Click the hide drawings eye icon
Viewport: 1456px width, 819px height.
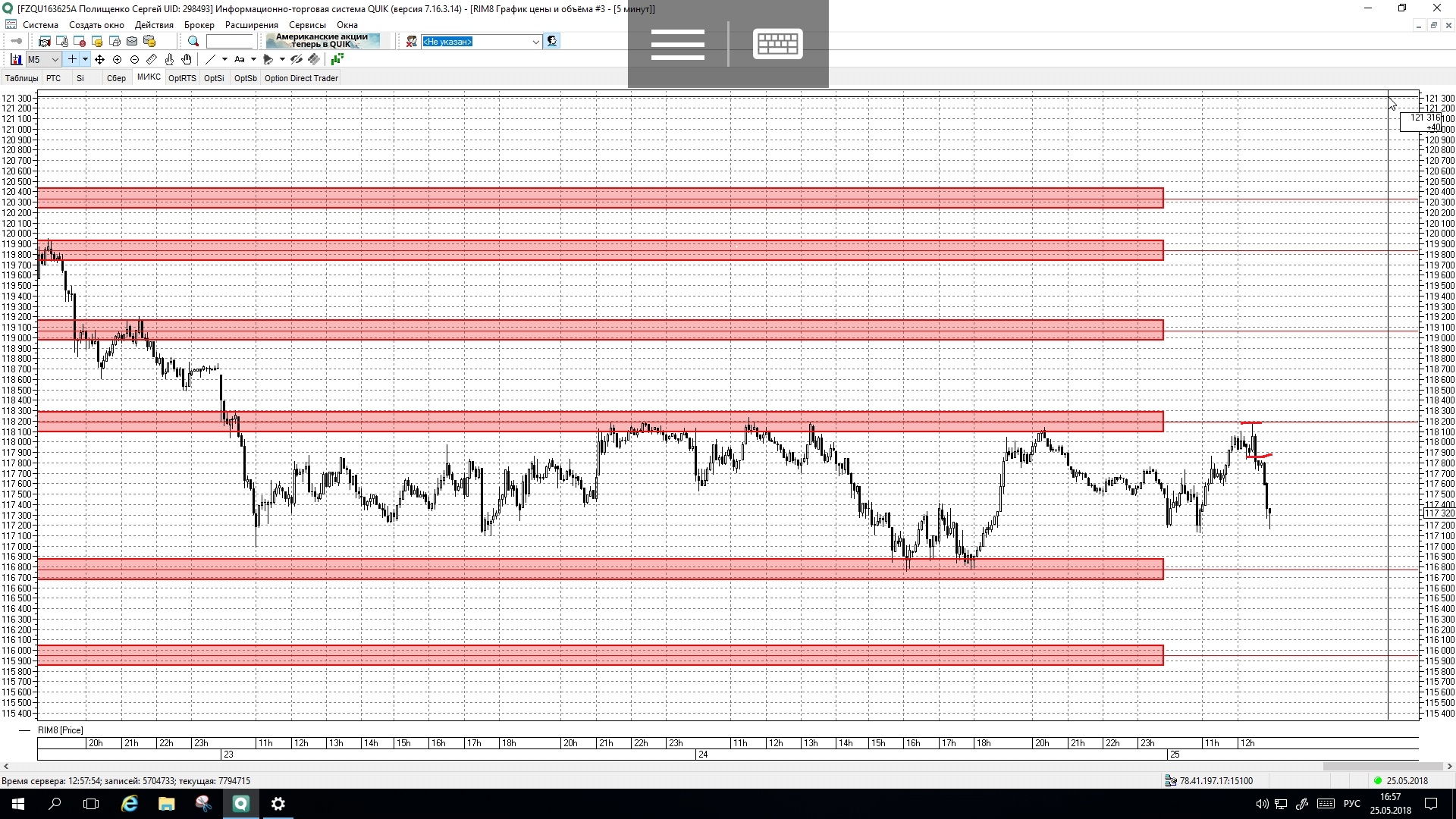[x=297, y=59]
